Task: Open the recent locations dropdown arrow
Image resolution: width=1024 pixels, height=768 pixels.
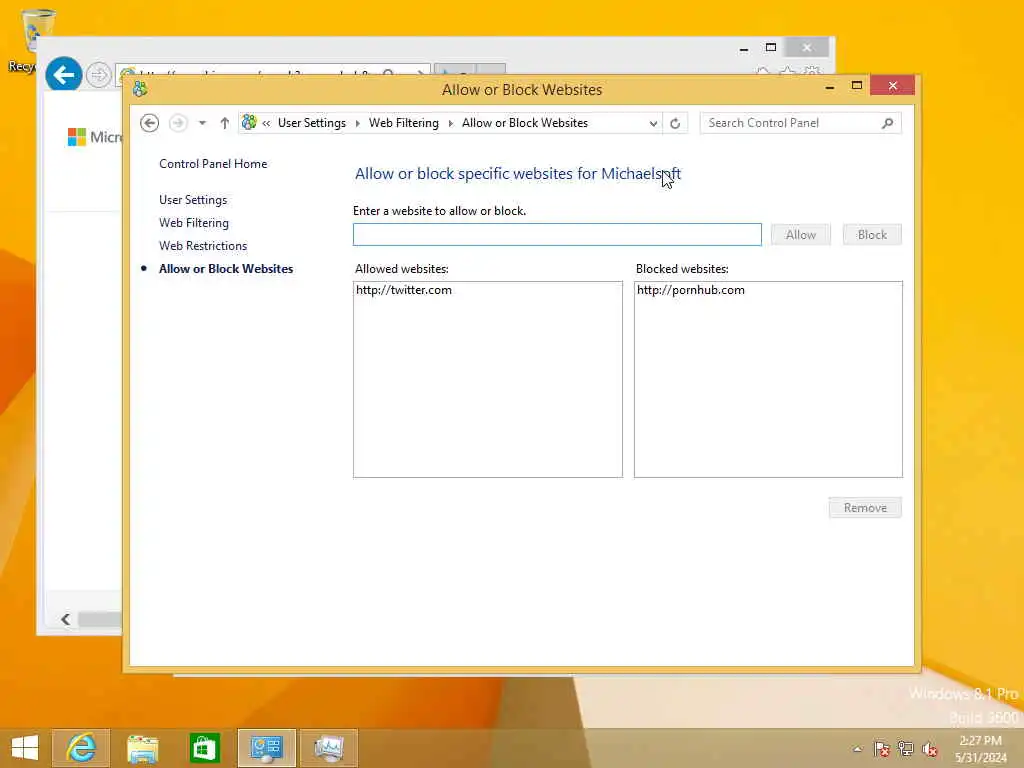Action: (202, 123)
